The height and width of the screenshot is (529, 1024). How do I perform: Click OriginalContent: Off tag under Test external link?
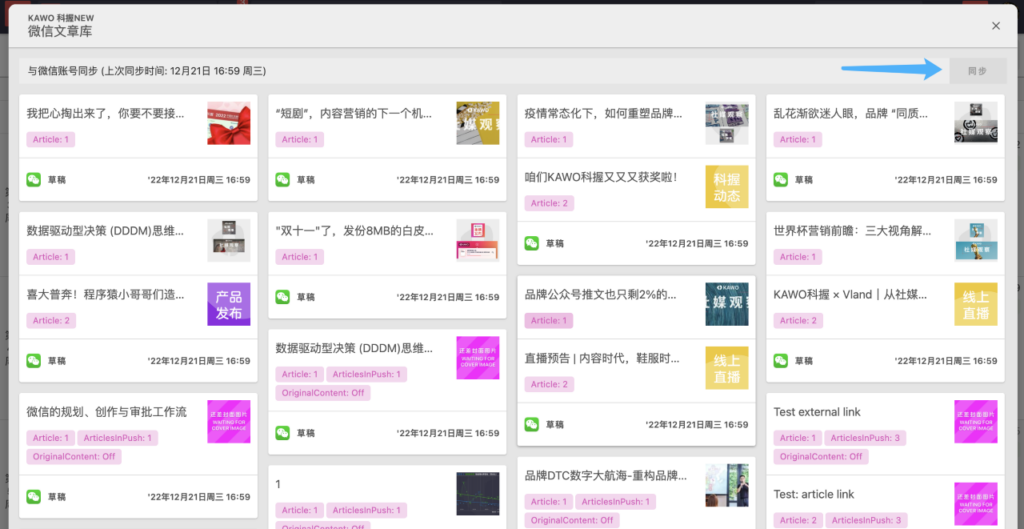(821, 457)
